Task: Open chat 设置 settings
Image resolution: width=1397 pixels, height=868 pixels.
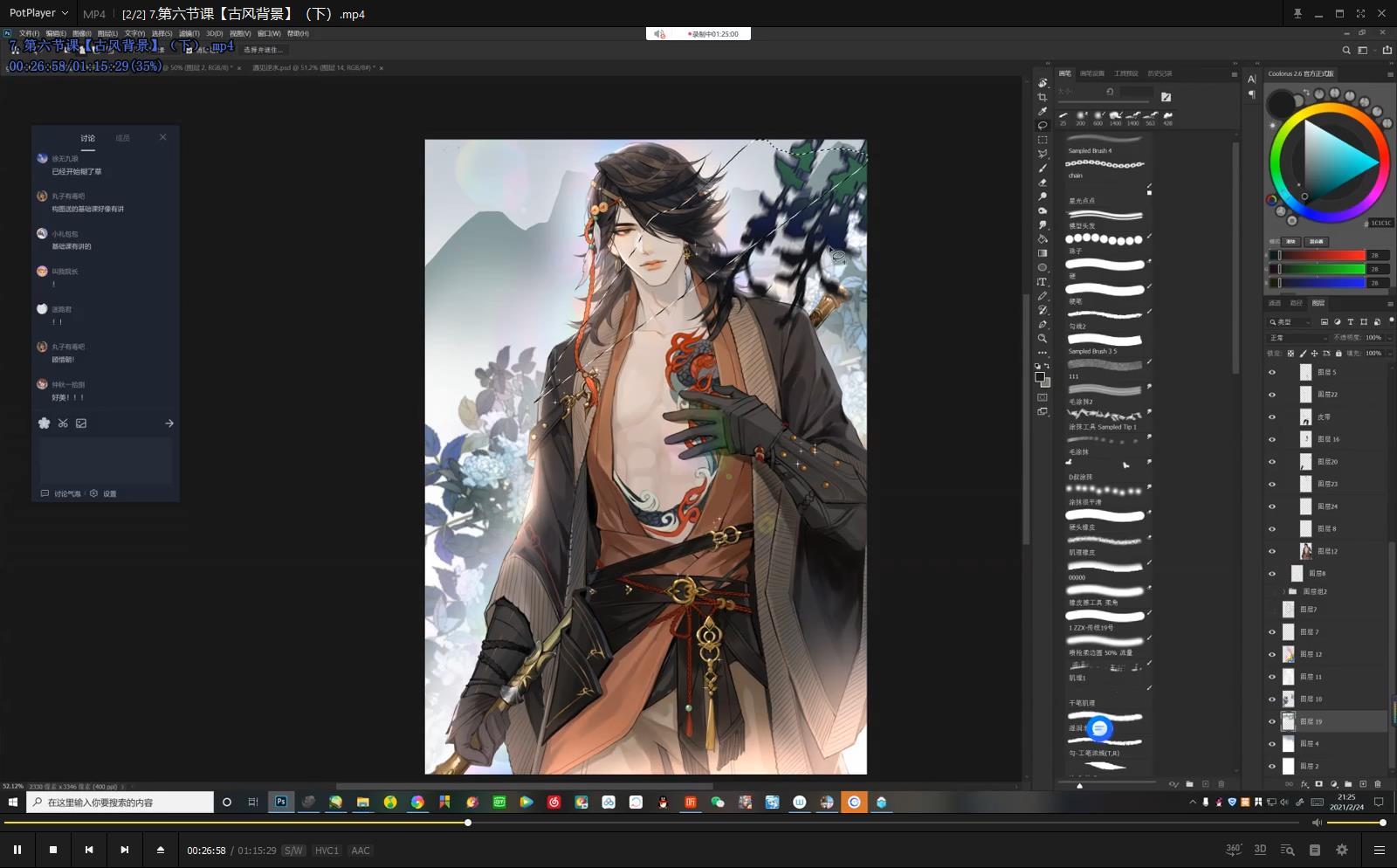Action: point(103,494)
